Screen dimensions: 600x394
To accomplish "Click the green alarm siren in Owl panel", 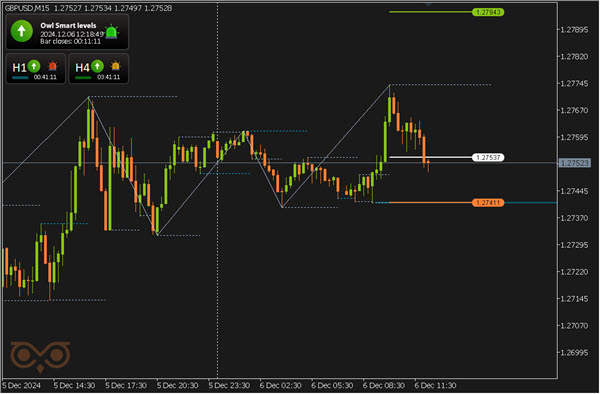I will pos(111,32).
